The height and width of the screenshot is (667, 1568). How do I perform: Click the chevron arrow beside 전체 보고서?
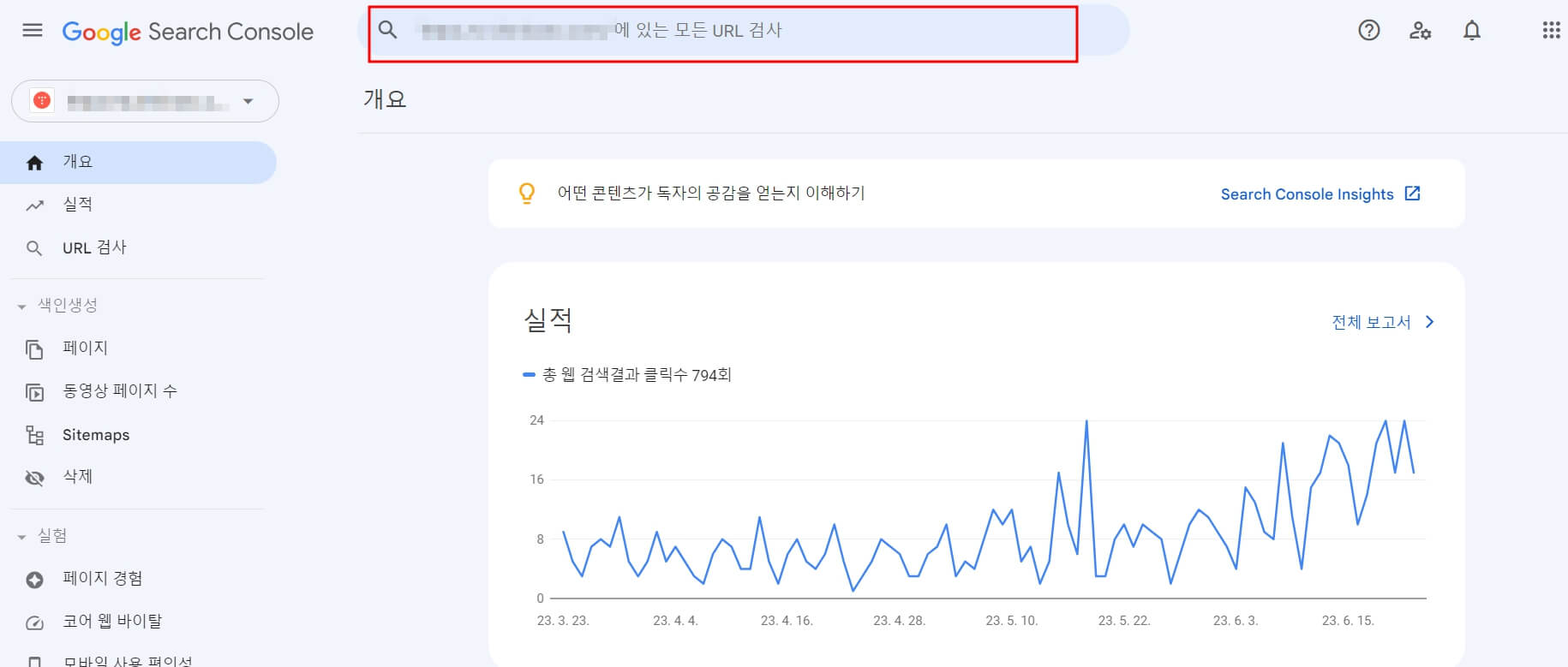(1429, 322)
